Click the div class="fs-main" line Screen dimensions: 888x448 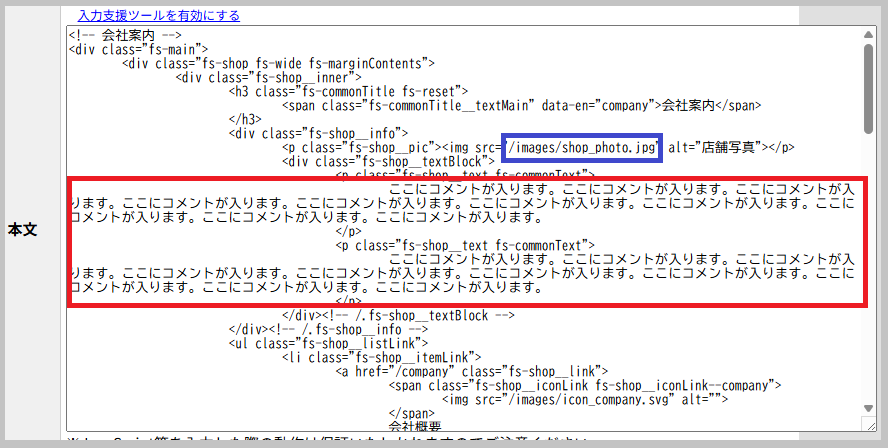[138, 48]
